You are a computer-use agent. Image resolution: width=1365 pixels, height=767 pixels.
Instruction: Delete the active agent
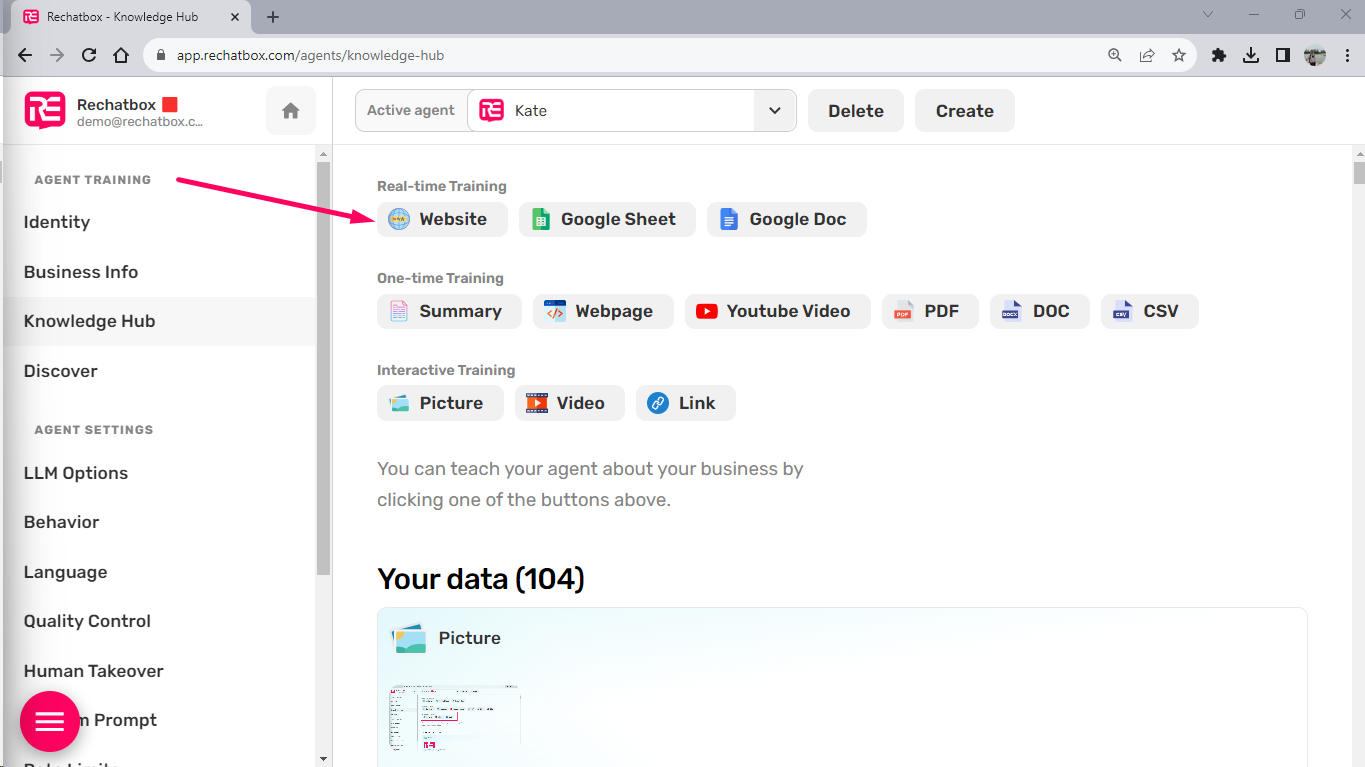(x=856, y=111)
